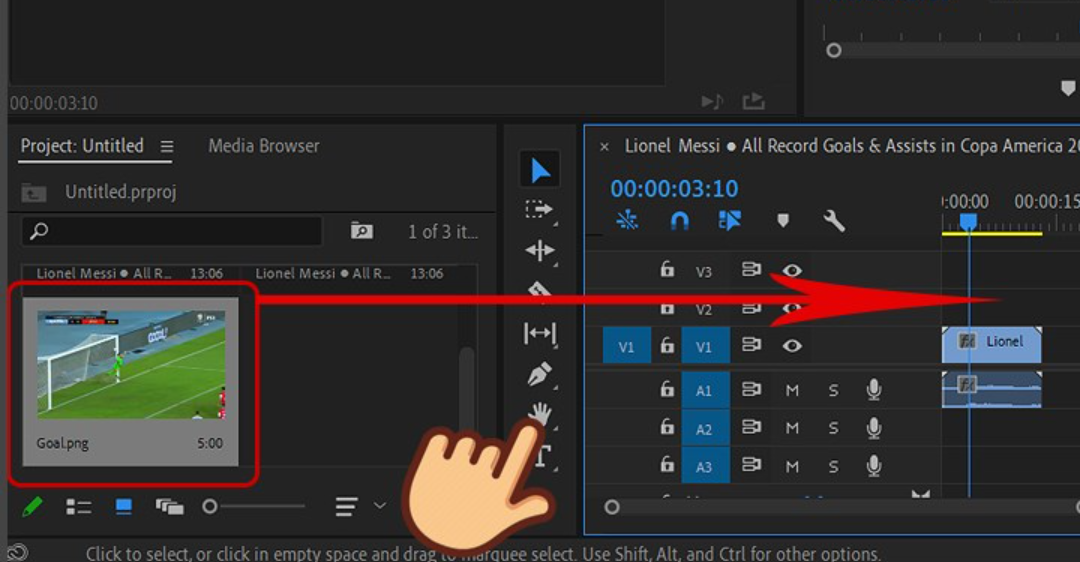Switch Project panel to List View
This screenshot has height=562, width=1080.
pyautogui.click(x=79, y=507)
